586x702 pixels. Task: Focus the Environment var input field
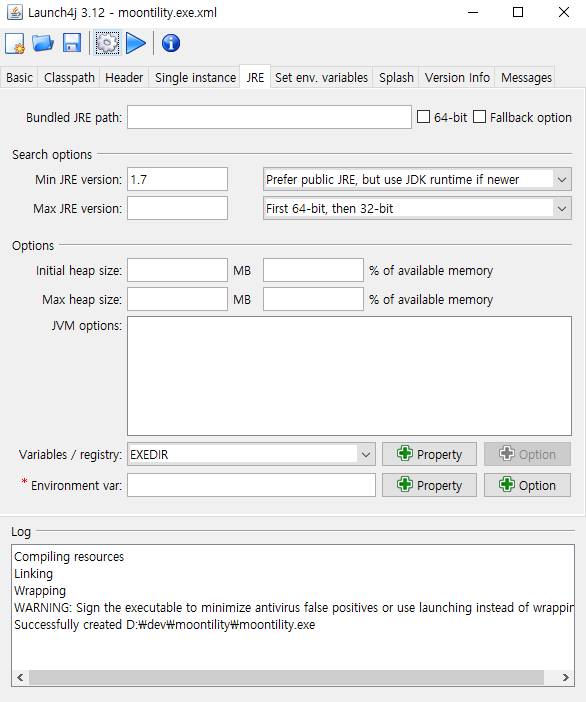(251, 485)
